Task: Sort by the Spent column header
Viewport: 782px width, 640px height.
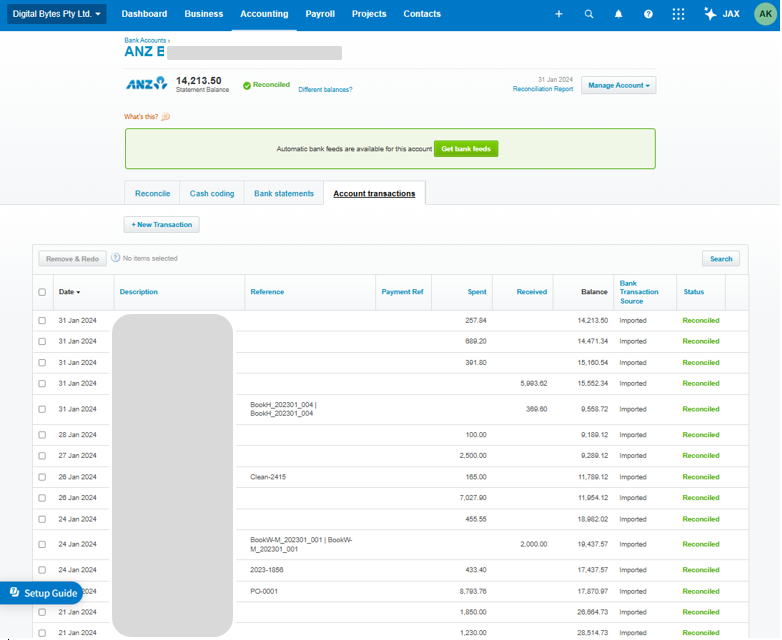Action: [477, 292]
